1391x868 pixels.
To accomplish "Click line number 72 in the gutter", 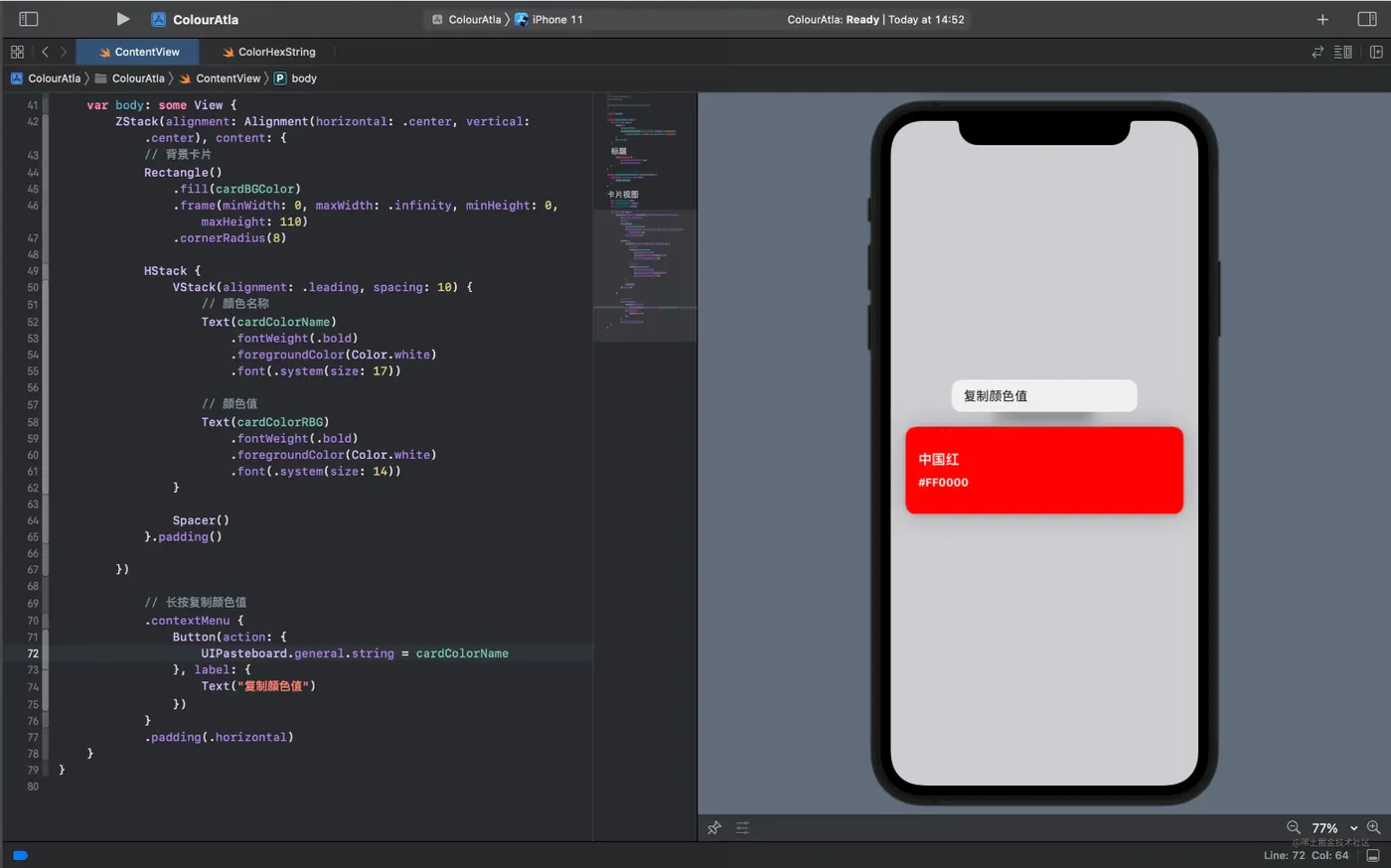I will click(x=33, y=653).
